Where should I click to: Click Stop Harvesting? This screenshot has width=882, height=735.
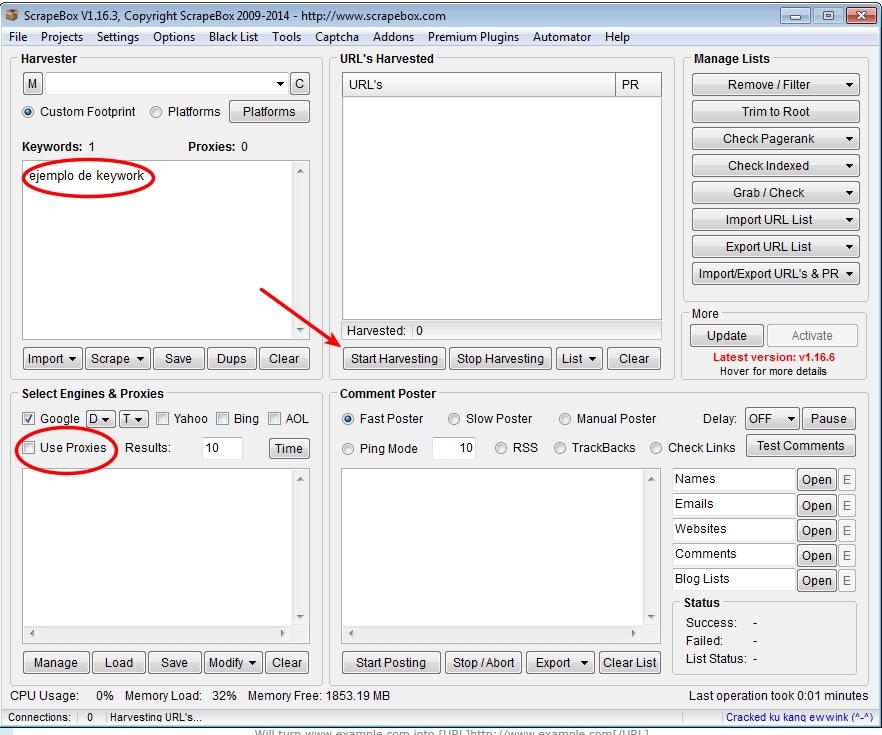pyautogui.click(x=500, y=358)
